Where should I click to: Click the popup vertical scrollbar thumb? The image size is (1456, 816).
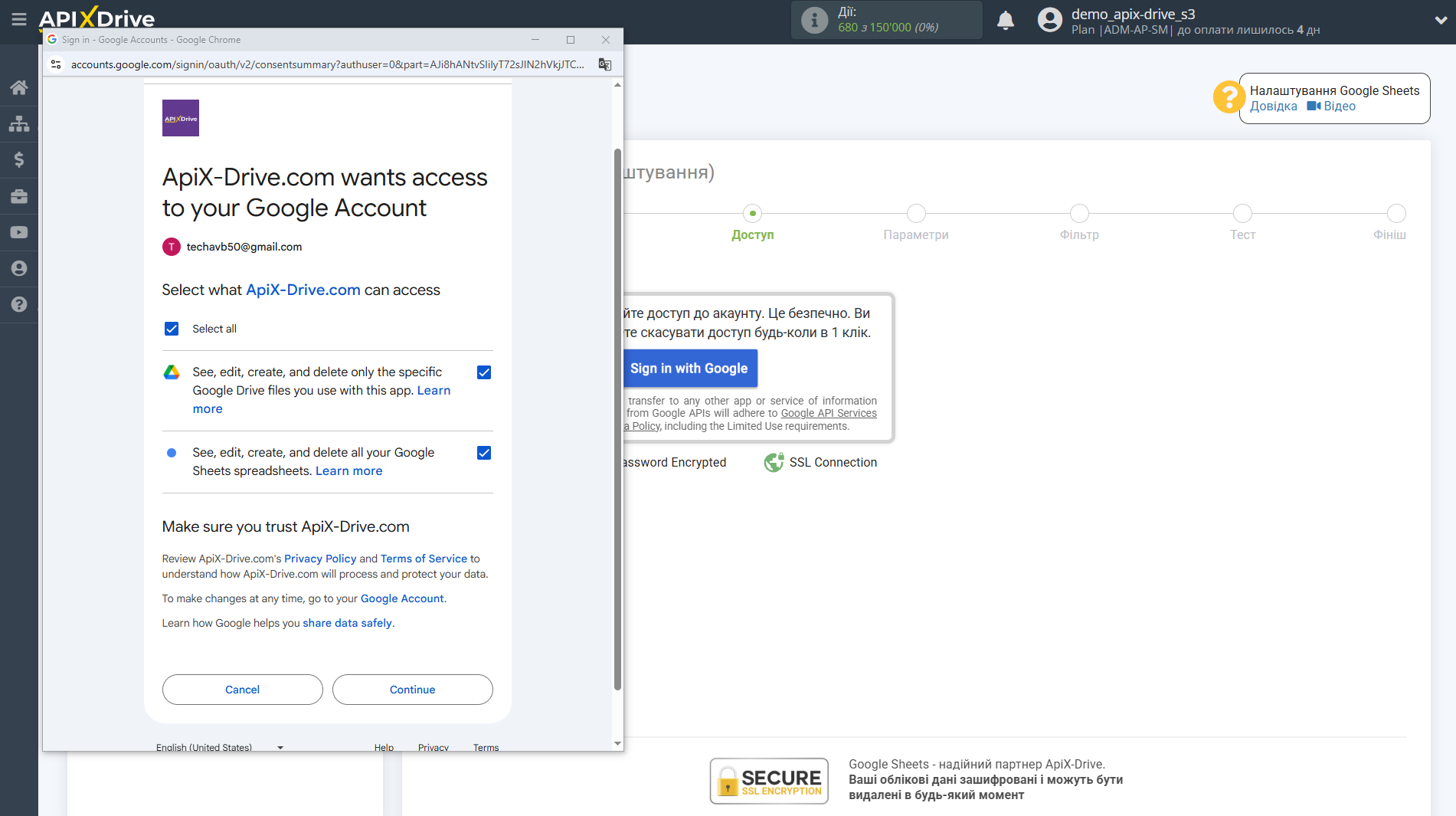617,419
